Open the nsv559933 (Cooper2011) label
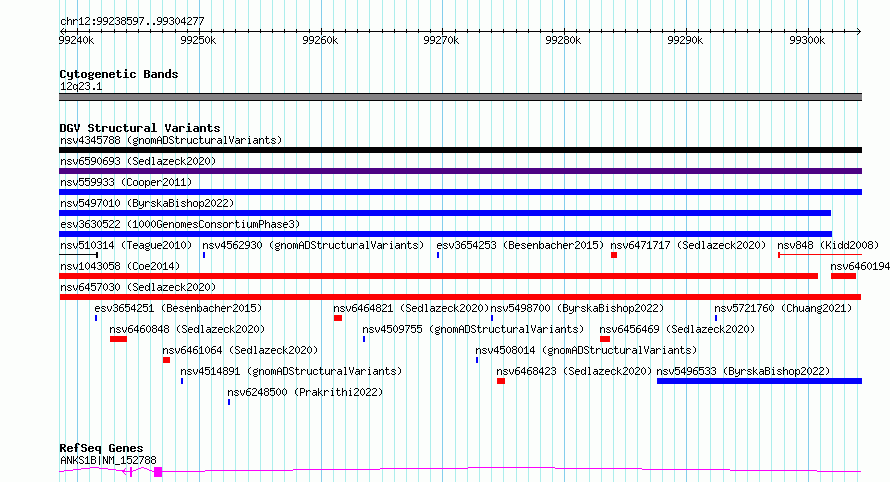The width and height of the screenshot is (890, 482). click(x=126, y=182)
